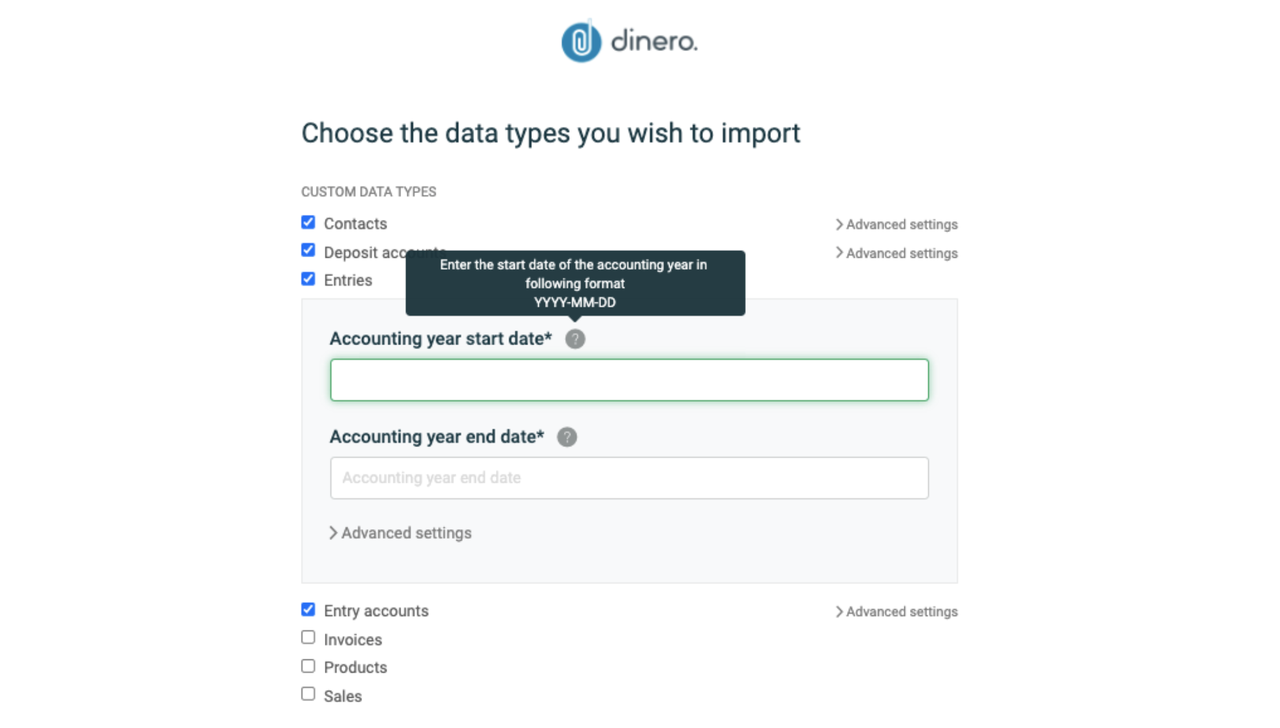The width and height of the screenshot is (1280, 728).
Task: Focus the Accounting year start date field
Action: point(629,380)
